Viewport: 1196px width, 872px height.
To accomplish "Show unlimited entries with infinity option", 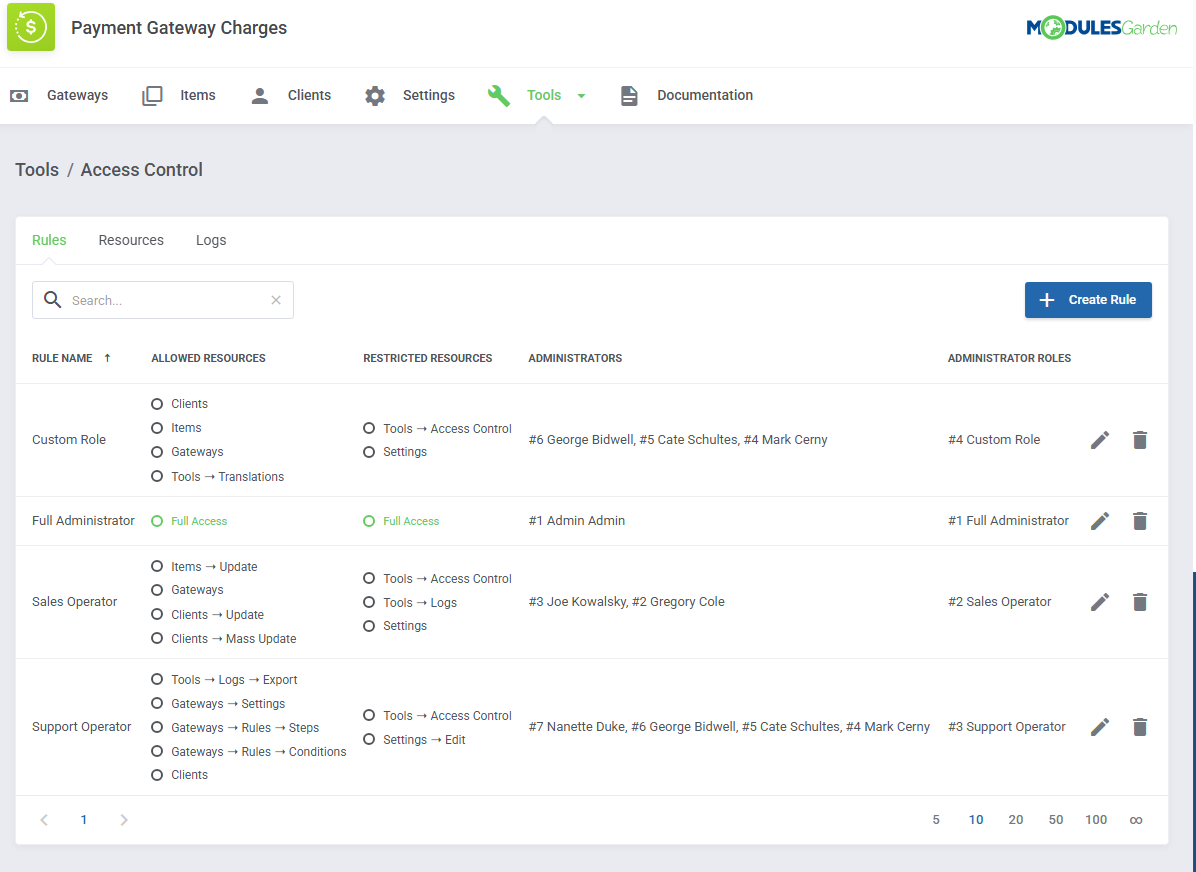I will tap(1136, 820).
